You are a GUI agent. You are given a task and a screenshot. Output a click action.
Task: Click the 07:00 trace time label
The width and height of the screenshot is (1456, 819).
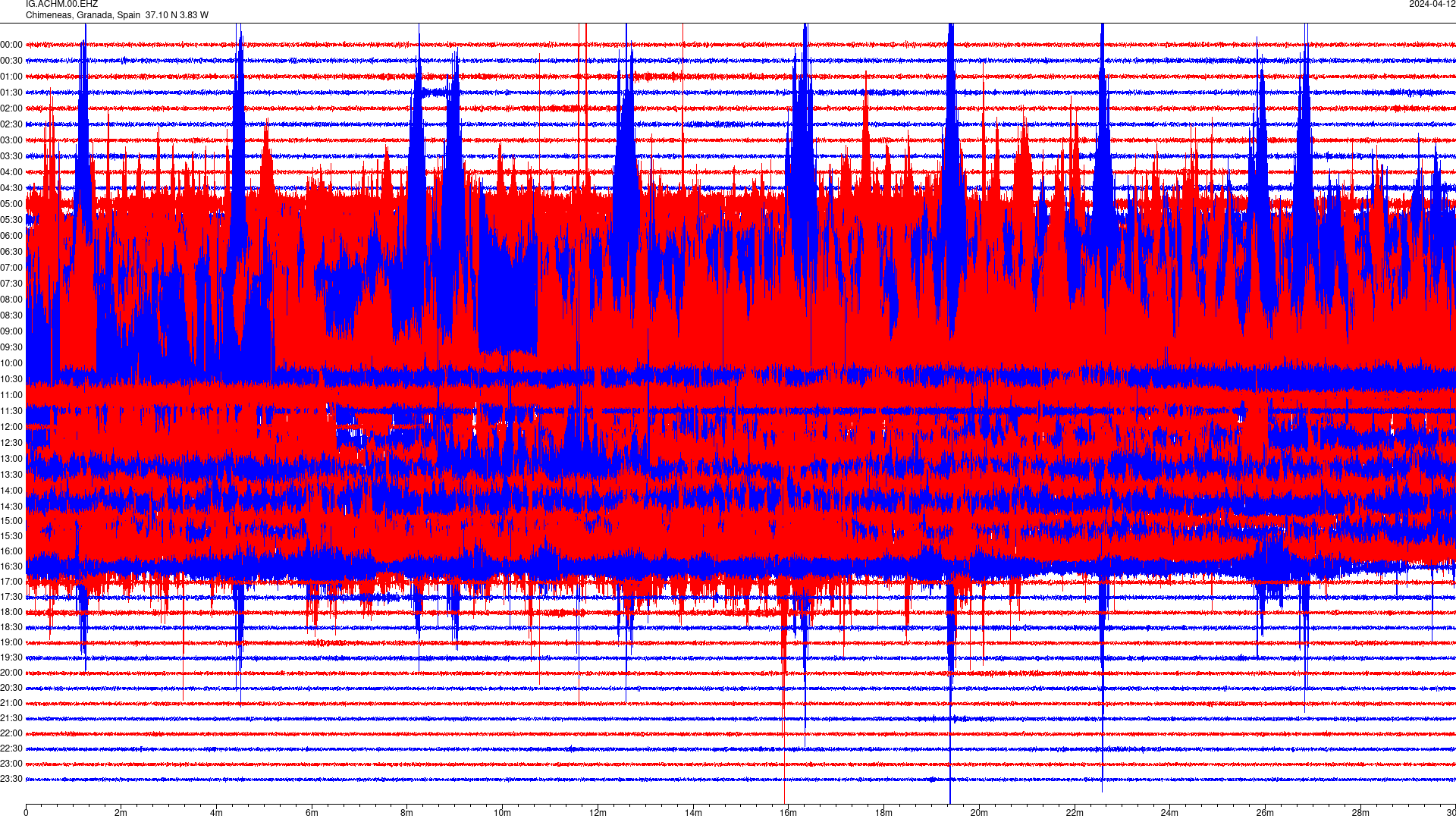click(11, 268)
